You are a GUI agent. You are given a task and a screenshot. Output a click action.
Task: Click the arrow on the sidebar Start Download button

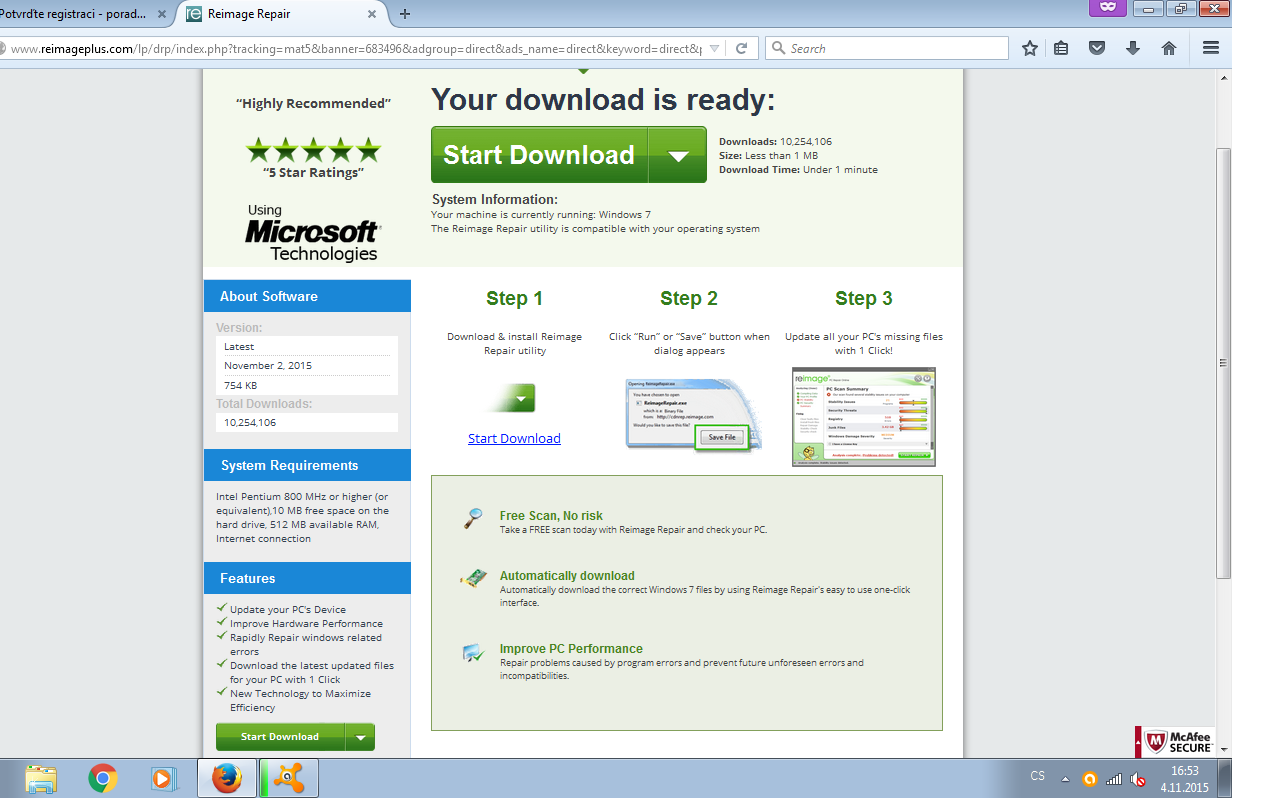tap(360, 737)
